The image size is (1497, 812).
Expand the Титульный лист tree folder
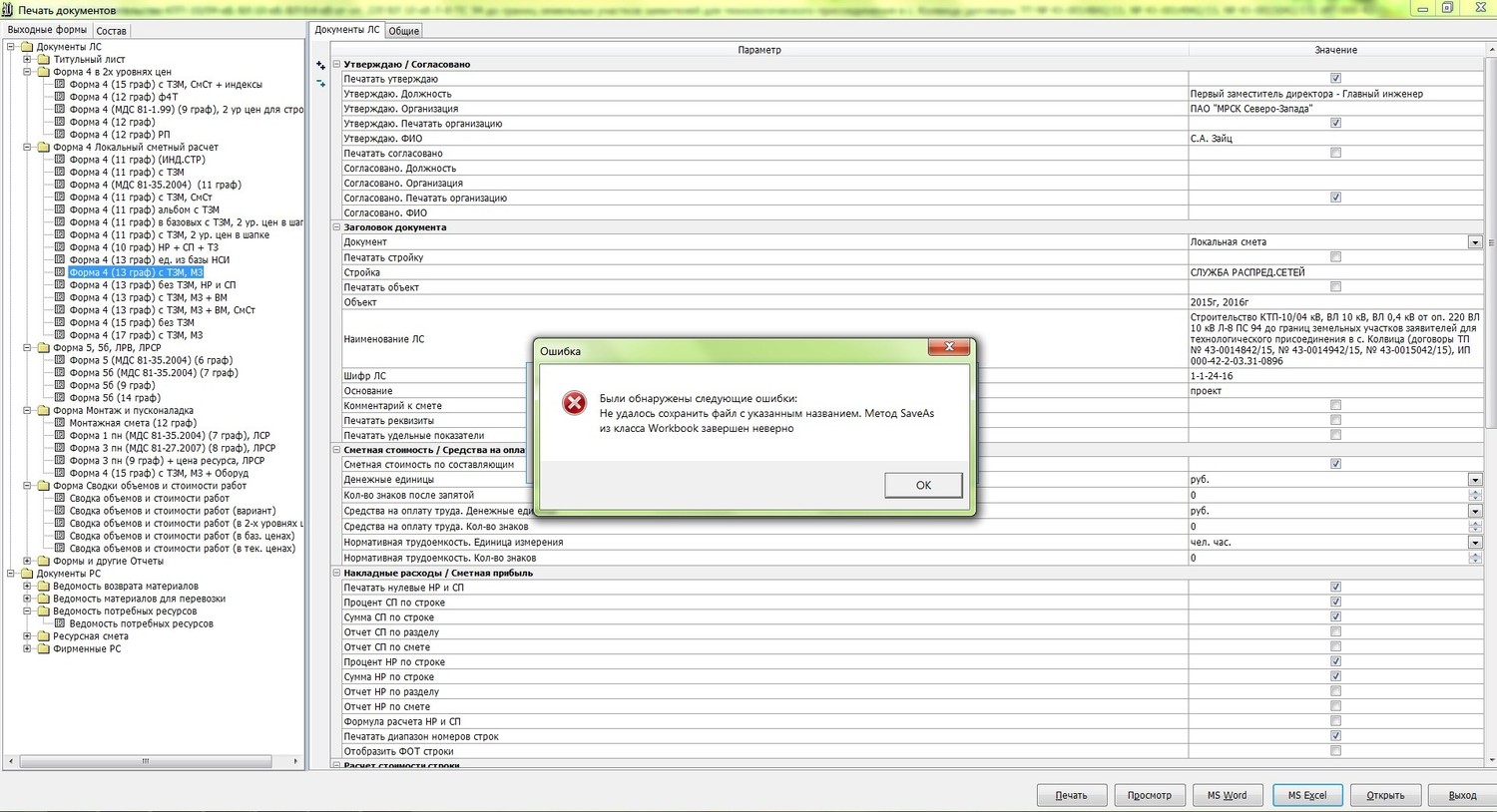(x=28, y=60)
